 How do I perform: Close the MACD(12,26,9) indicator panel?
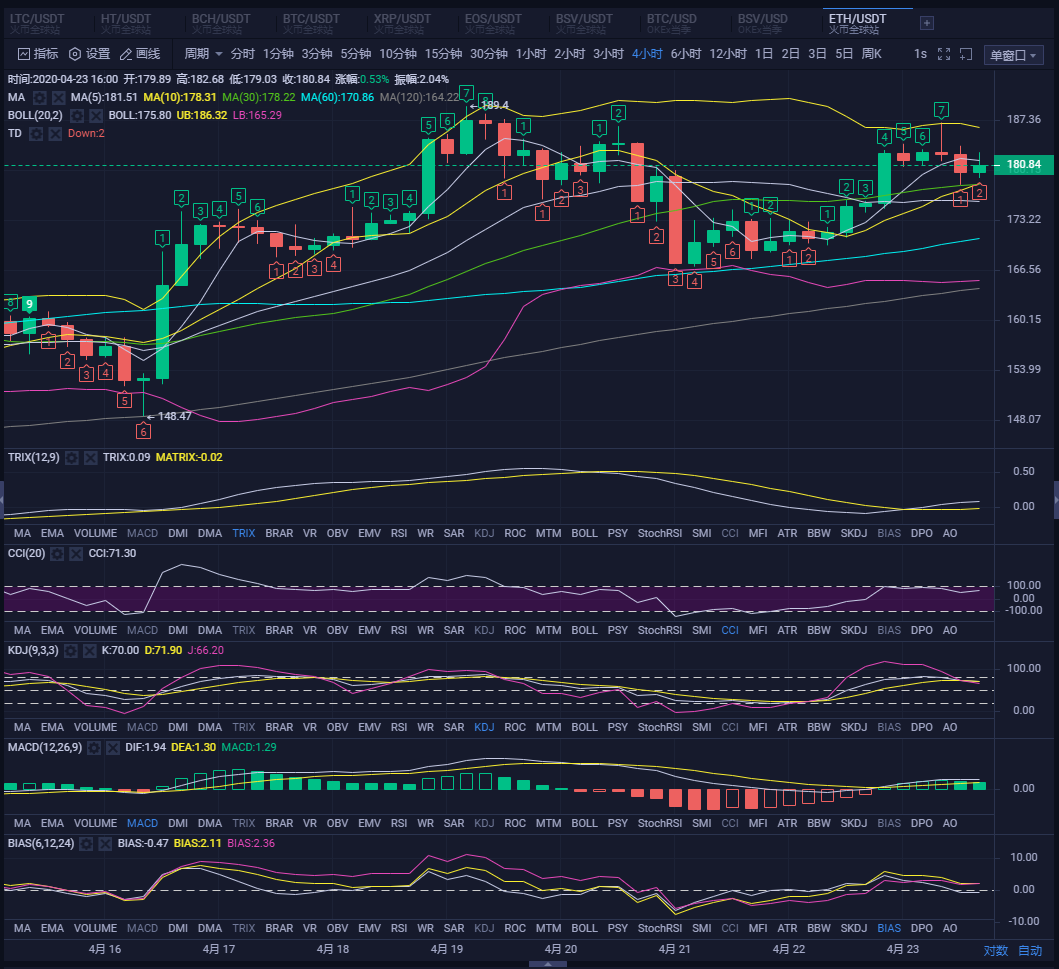[113, 747]
